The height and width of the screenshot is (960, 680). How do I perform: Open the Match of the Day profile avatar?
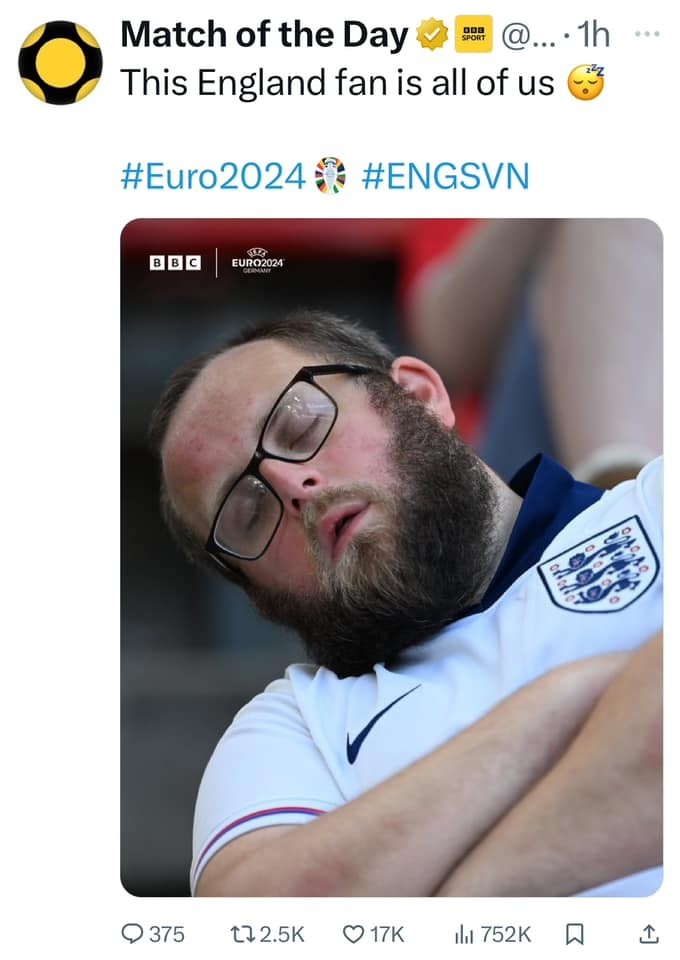tap(60, 62)
